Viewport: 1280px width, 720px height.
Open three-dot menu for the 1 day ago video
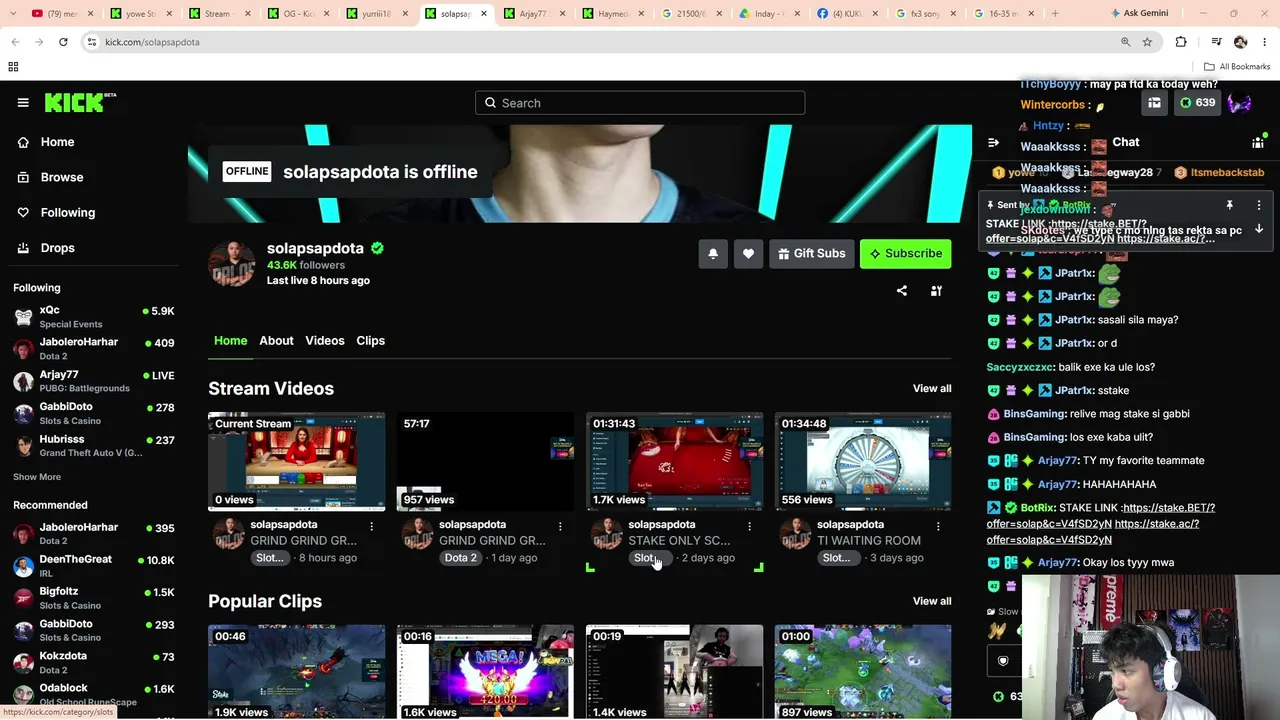pyautogui.click(x=560, y=526)
